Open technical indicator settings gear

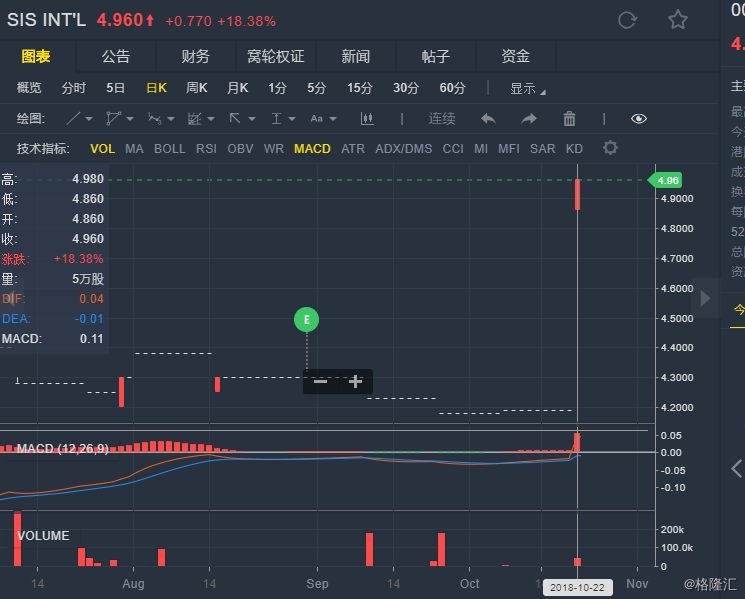[609, 148]
